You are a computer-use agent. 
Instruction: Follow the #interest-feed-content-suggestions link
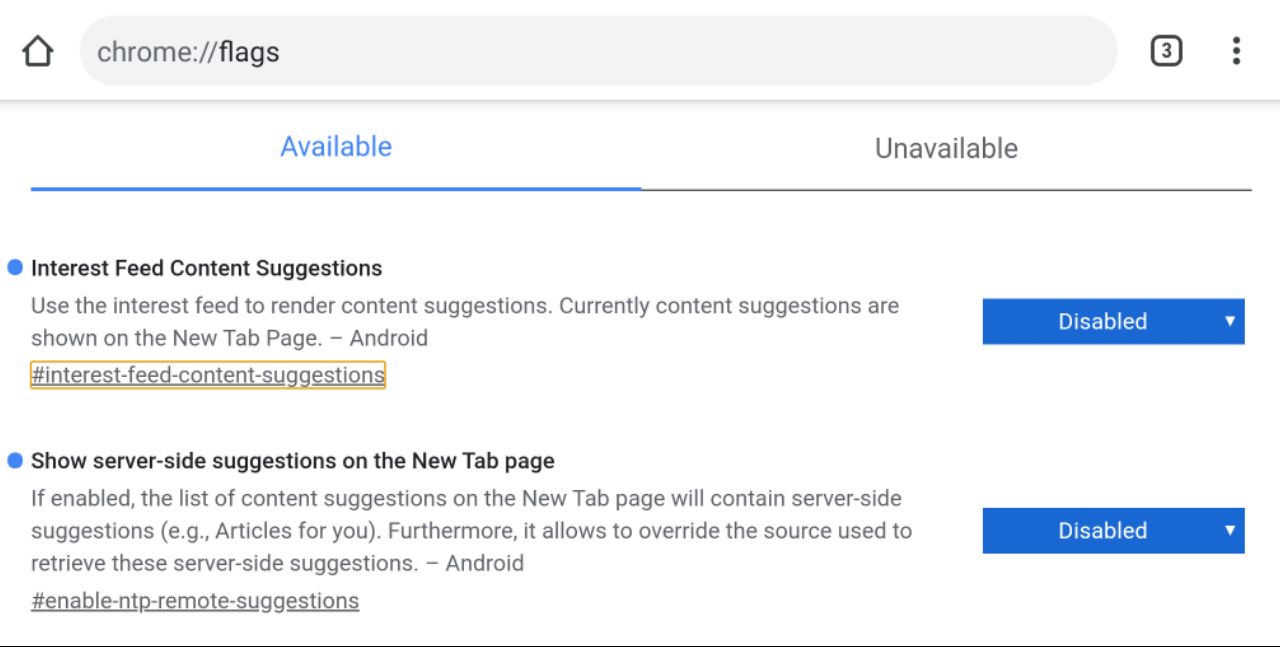point(208,375)
